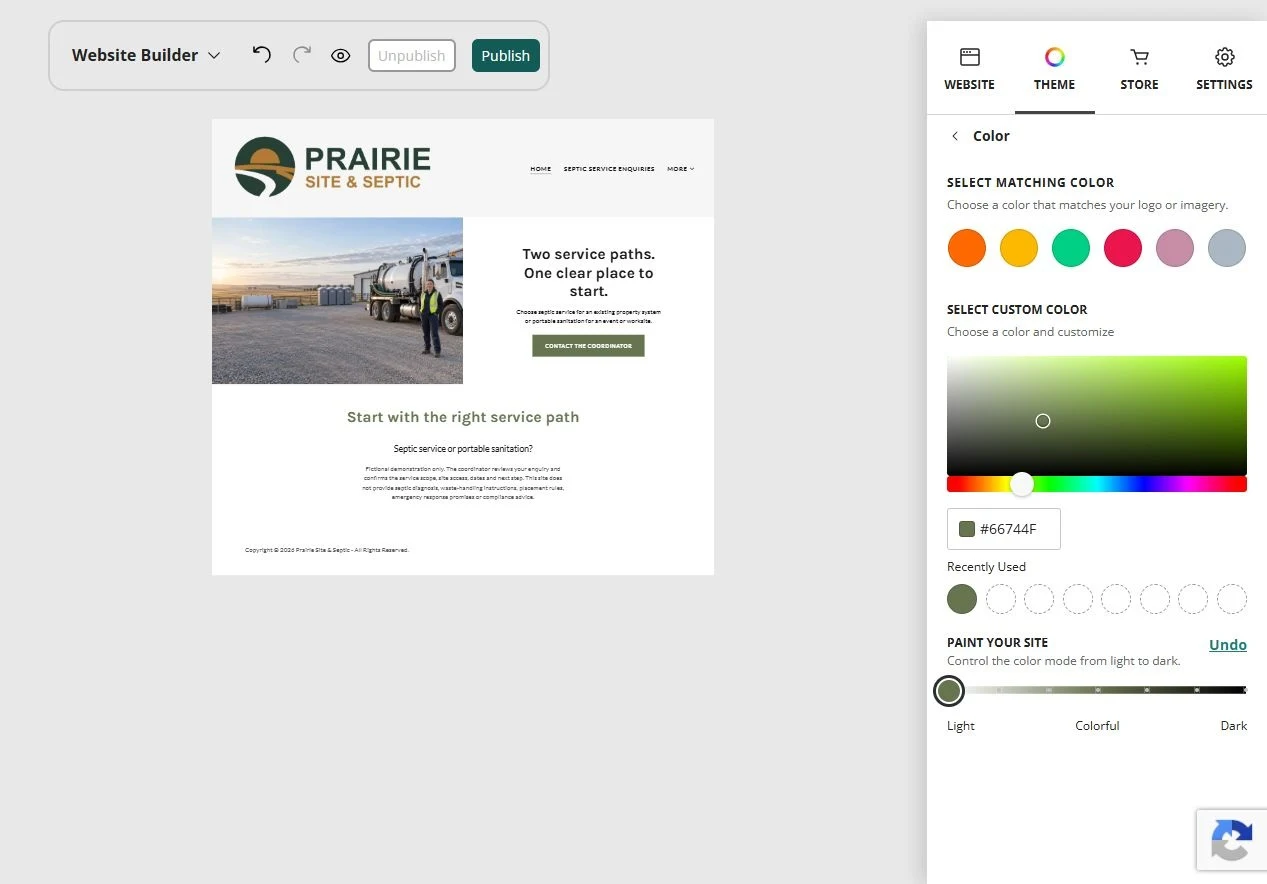Image resolution: width=1267 pixels, height=884 pixels.
Task: Switch to the THEME tab
Action: (1055, 69)
